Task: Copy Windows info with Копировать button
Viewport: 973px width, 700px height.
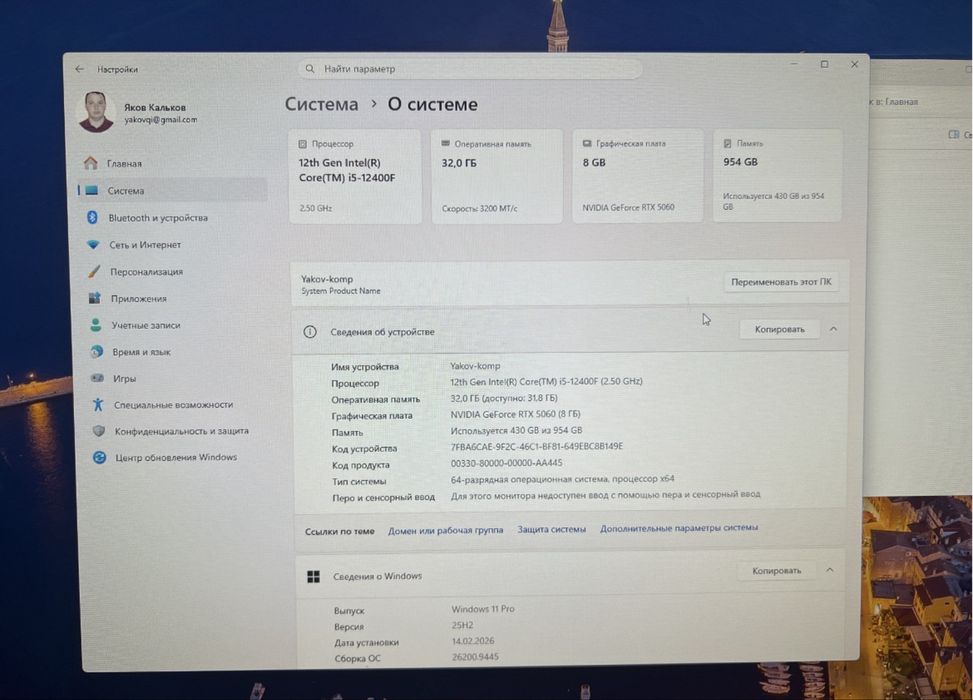Action: coord(776,570)
